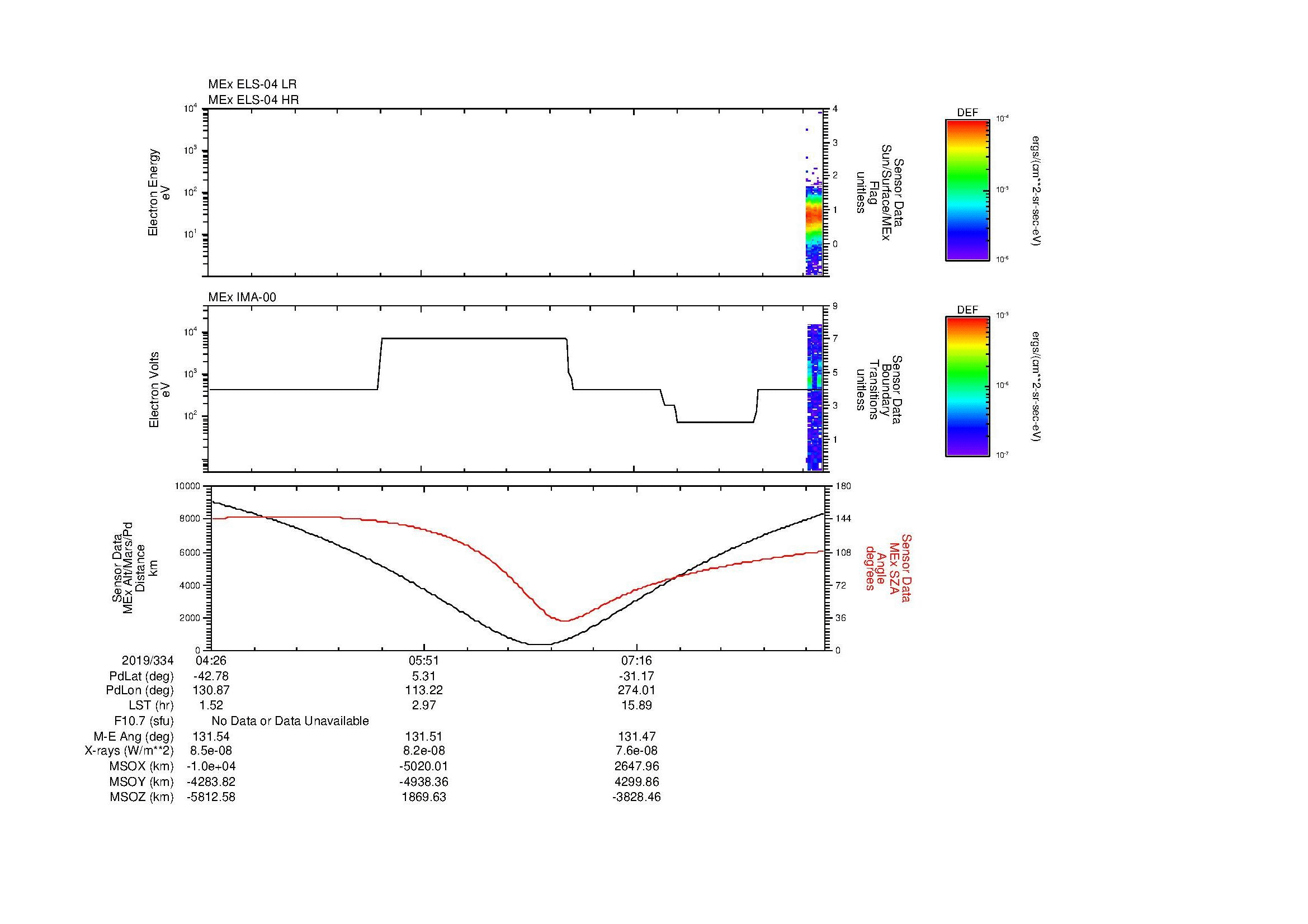Click the '144' SZA axis tick
The width and height of the screenshot is (1308, 924).
click(x=843, y=519)
